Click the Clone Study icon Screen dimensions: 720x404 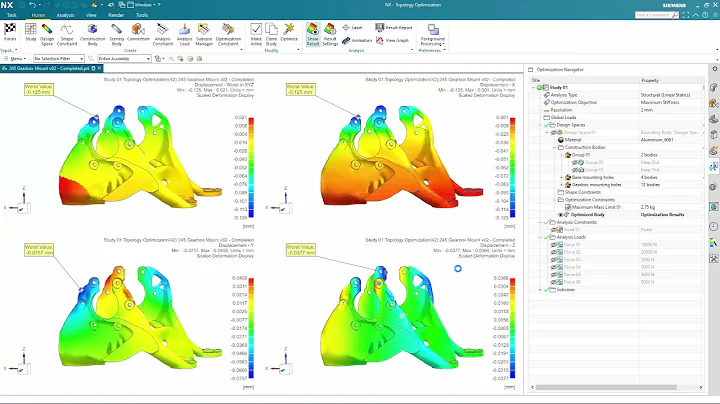pyautogui.click(x=271, y=30)
